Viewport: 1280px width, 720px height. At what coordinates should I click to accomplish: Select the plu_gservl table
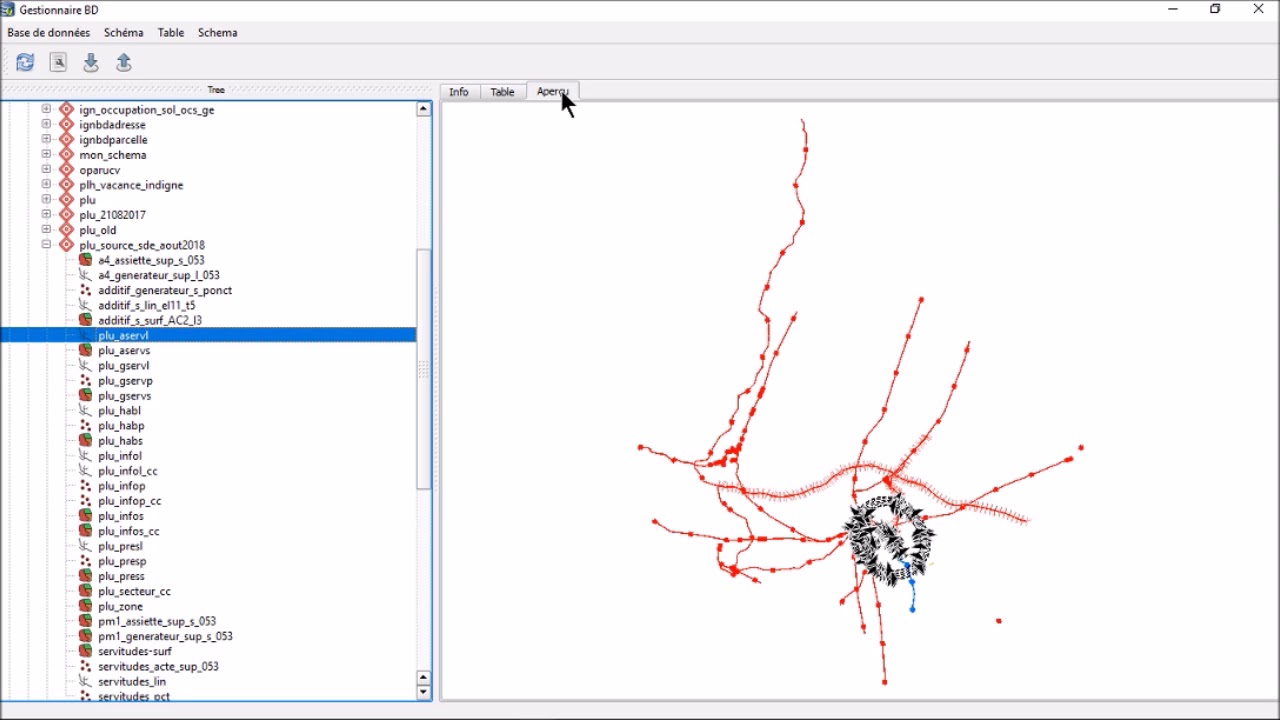click(124, 366)
